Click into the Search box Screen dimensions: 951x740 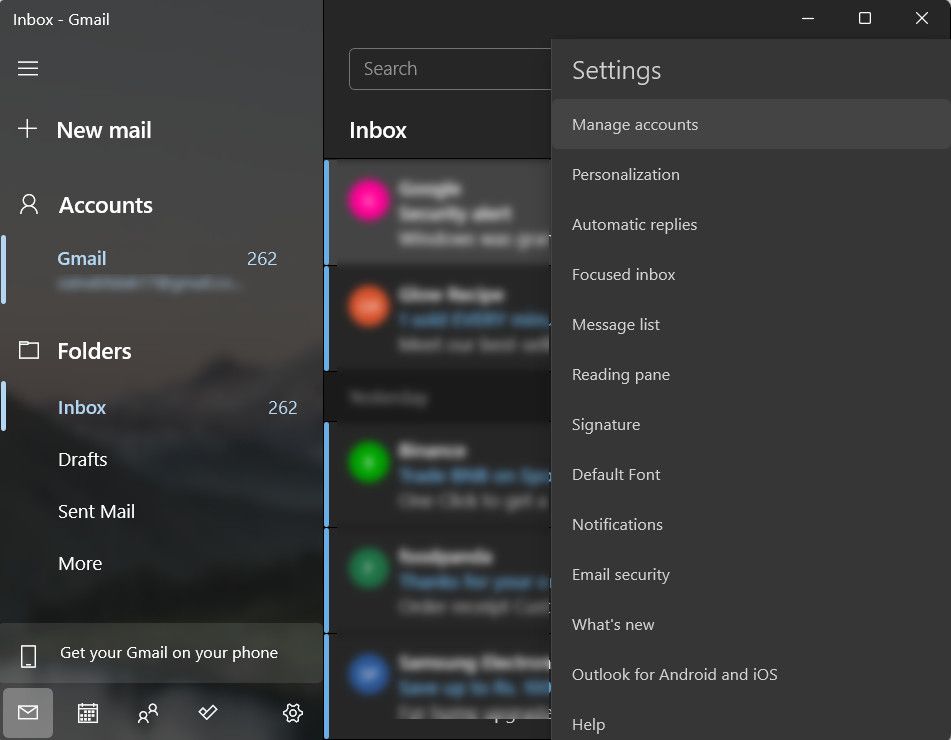450,69
